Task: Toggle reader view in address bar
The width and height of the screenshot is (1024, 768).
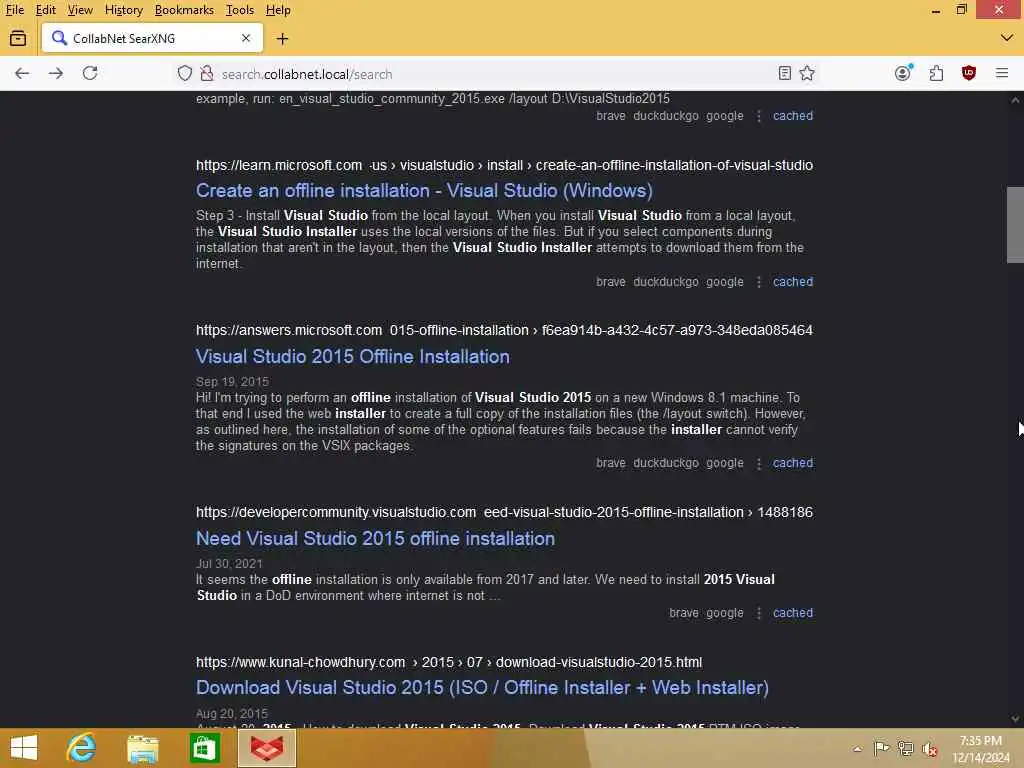Action: tap(785, 73)
